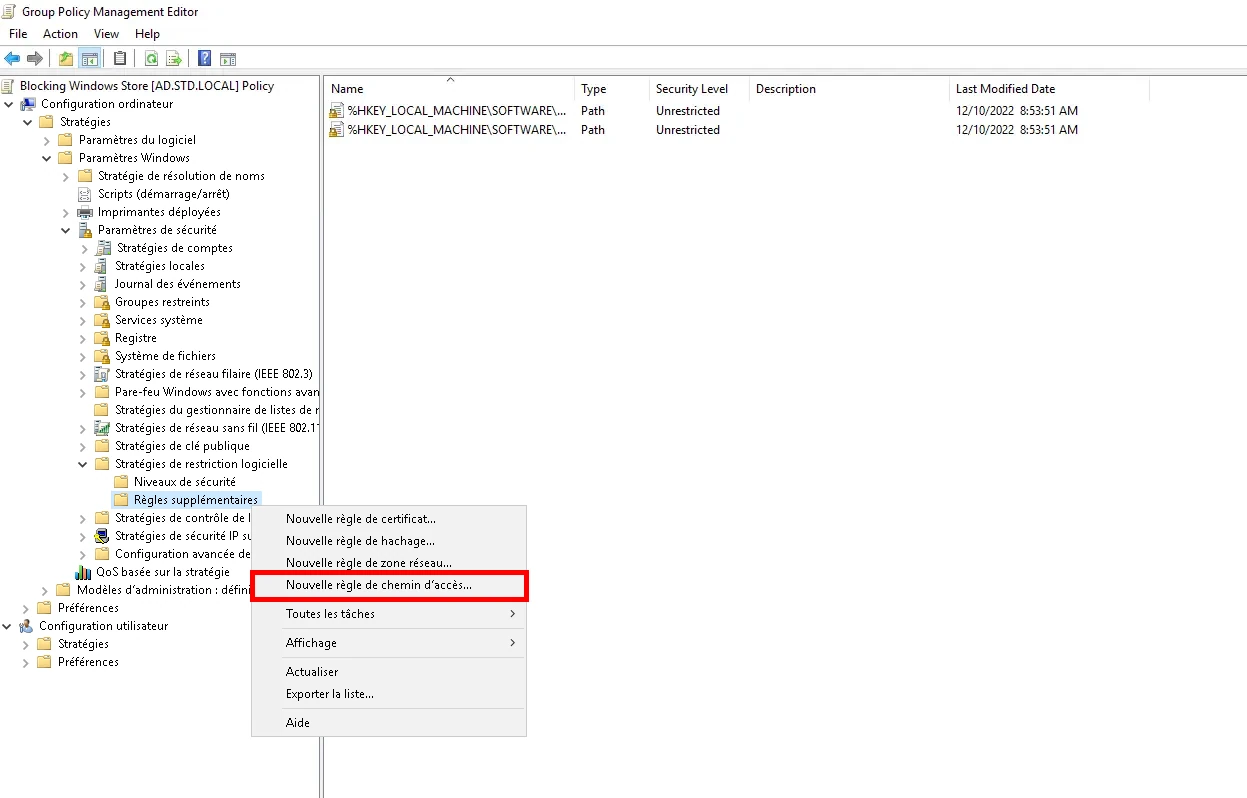Click the blue Help question mark icon
Screen dimensions: 1247x798
pyautogui.click(x=204, y=59)
